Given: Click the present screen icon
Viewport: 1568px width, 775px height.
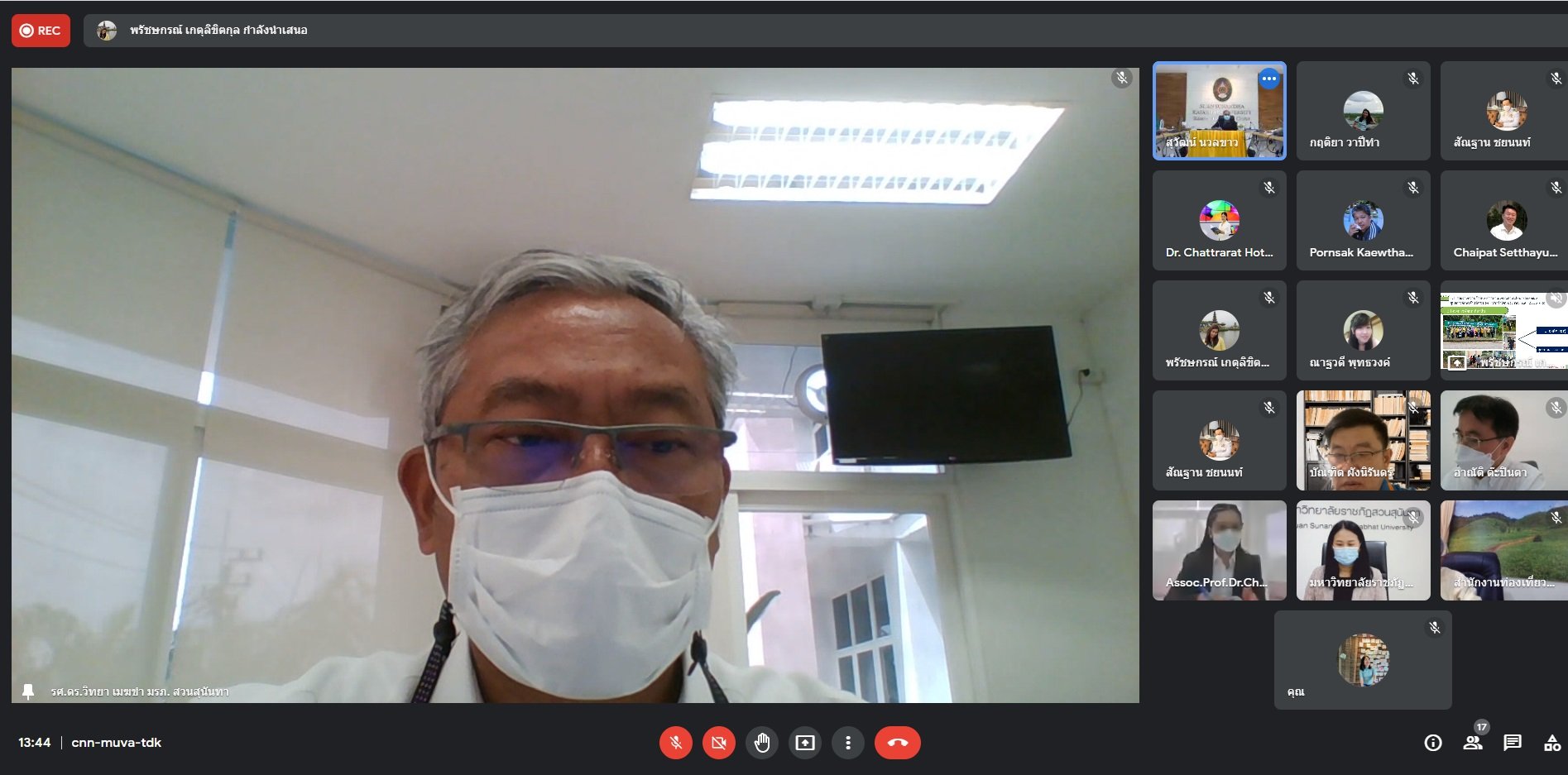Looking at the screenshot, I should tap(805, 743).
